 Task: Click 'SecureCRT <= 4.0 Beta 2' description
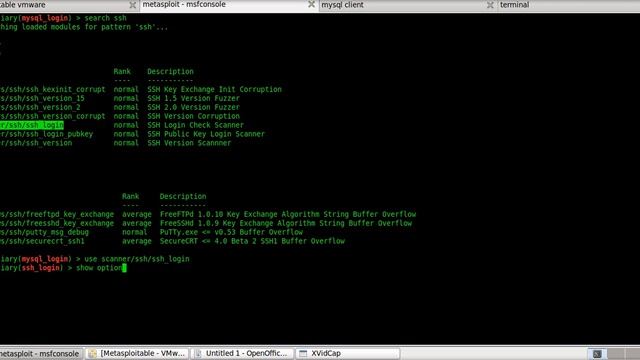pos(252,241)
